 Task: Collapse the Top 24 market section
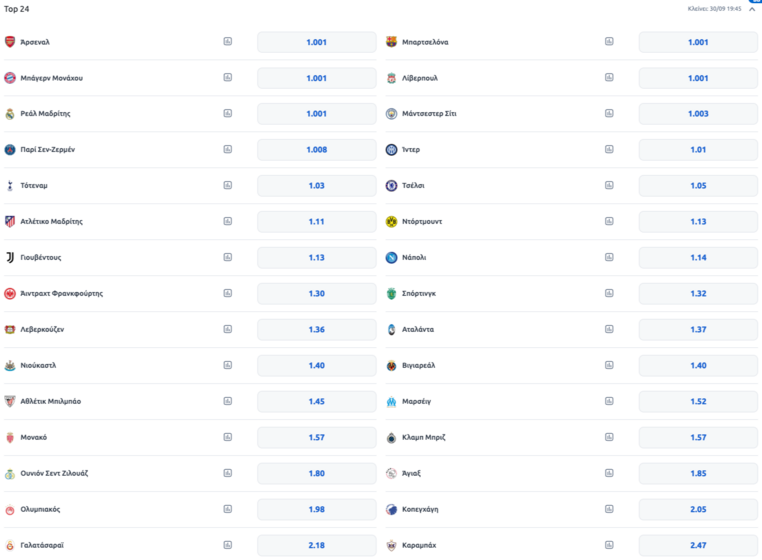pos(752,9)
